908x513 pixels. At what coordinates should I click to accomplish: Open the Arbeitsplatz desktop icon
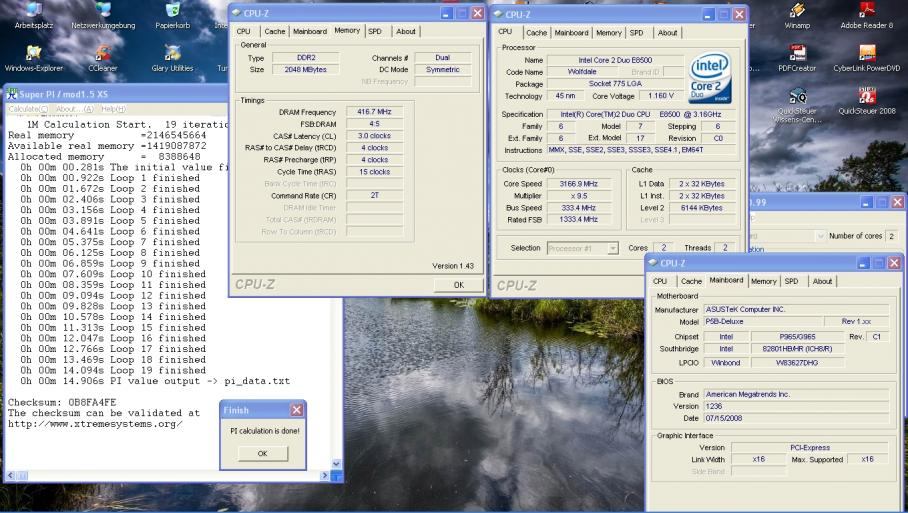pyautogui.click(x=34, y=16)
